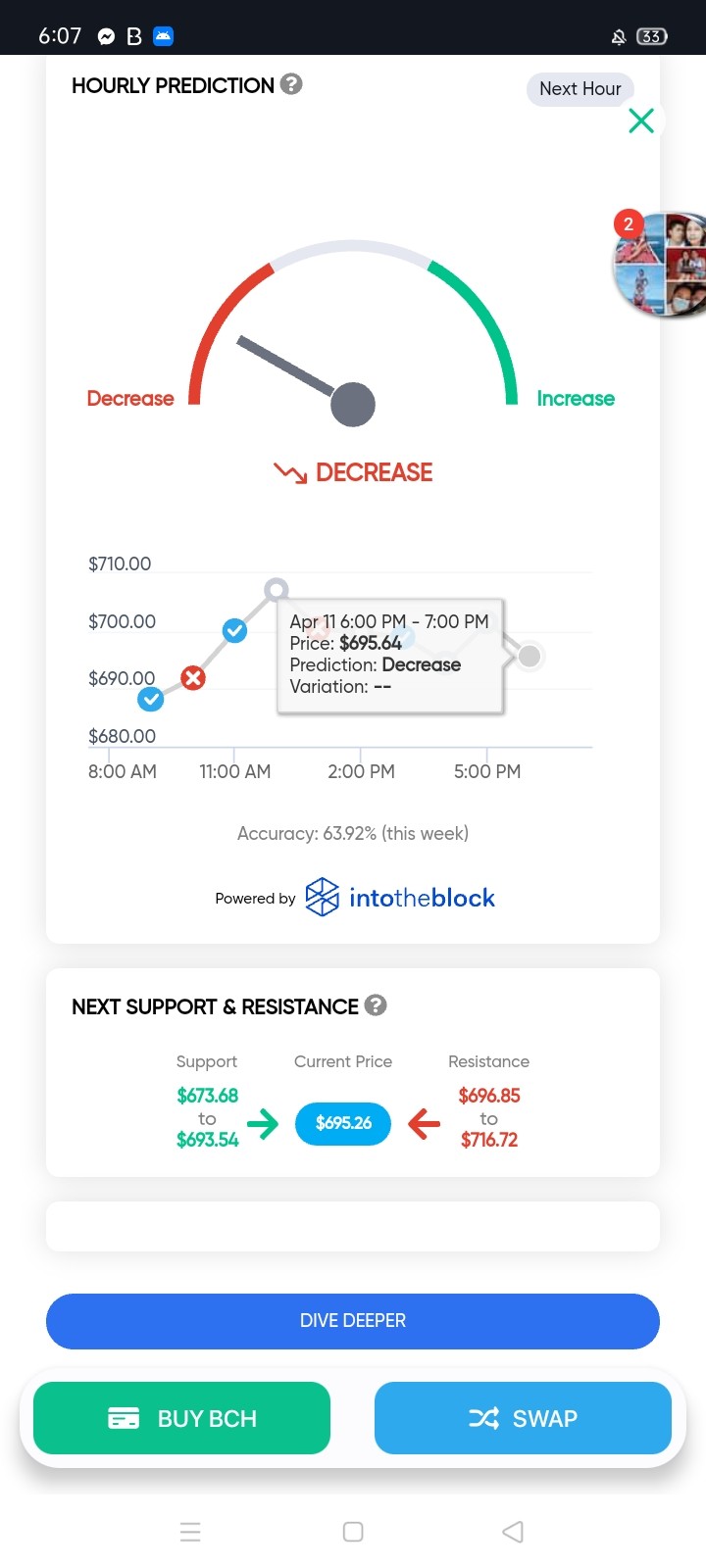
Task: Select the blue checkmark point near $700
Action: tap(234, 630)
